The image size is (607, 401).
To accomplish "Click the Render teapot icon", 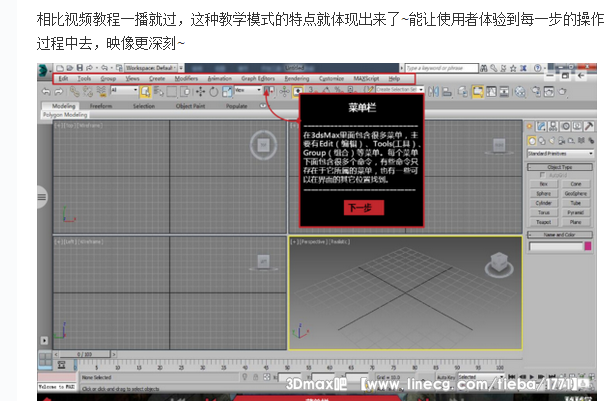I will (x=562, y=92).
